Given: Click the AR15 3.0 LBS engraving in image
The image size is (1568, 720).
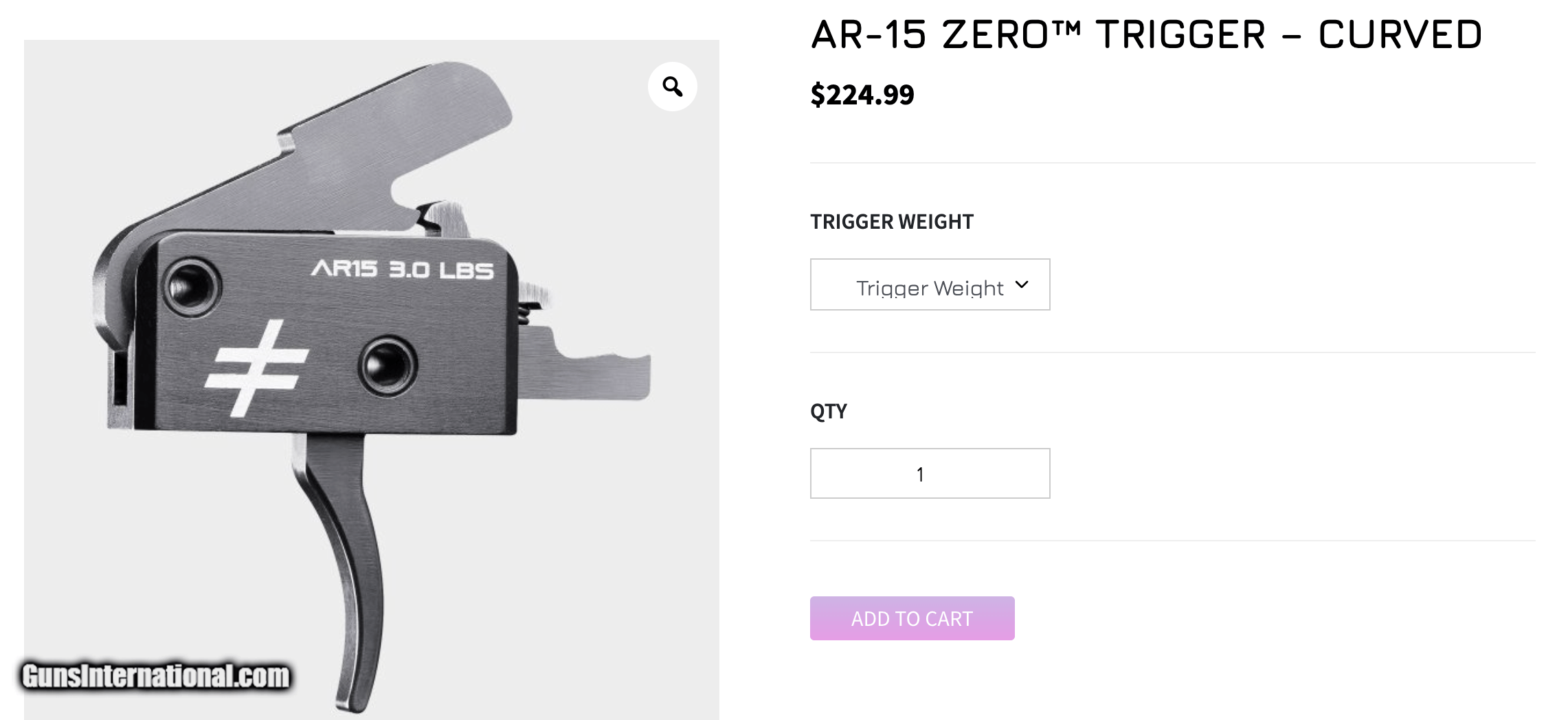Looking at the screenshot, I should click(x=403, y=269).
